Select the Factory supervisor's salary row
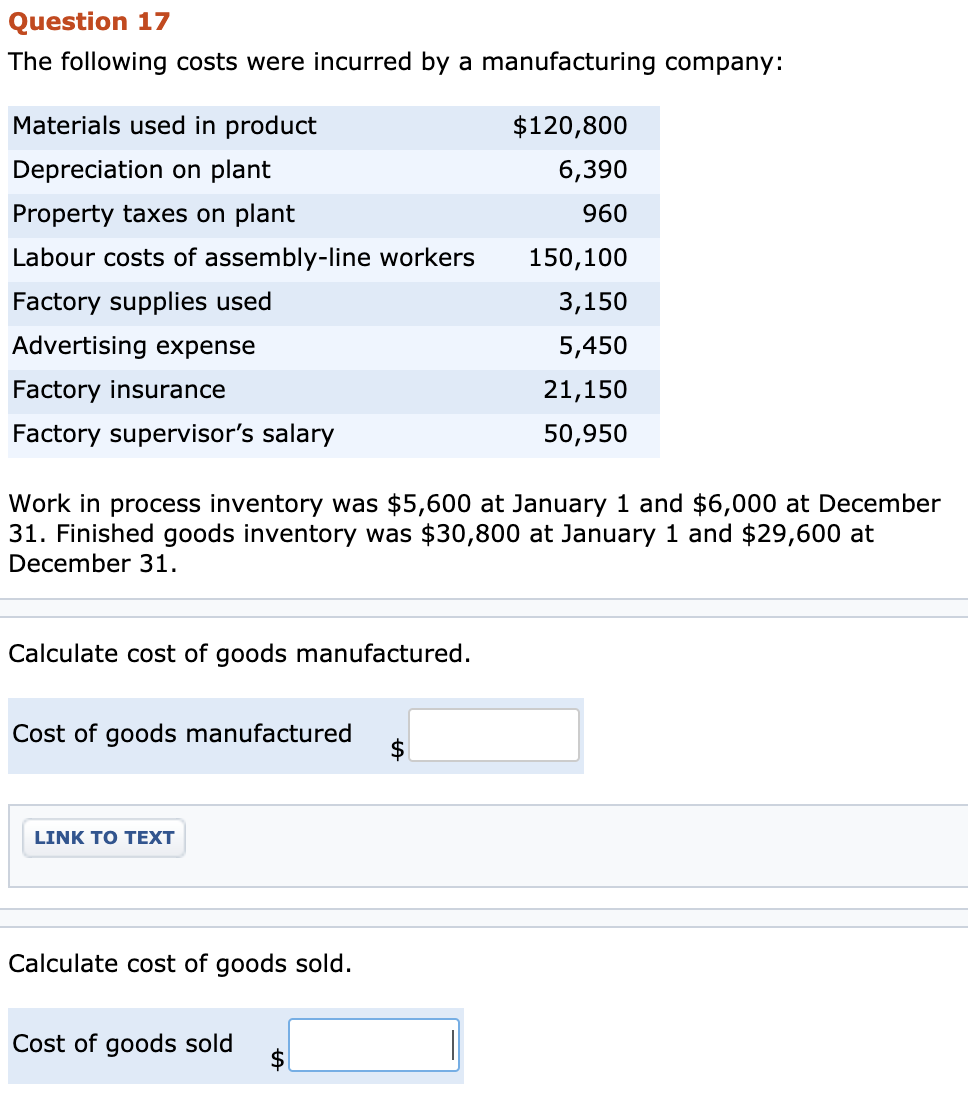968x1108 pixels. [x=172, y=434]
